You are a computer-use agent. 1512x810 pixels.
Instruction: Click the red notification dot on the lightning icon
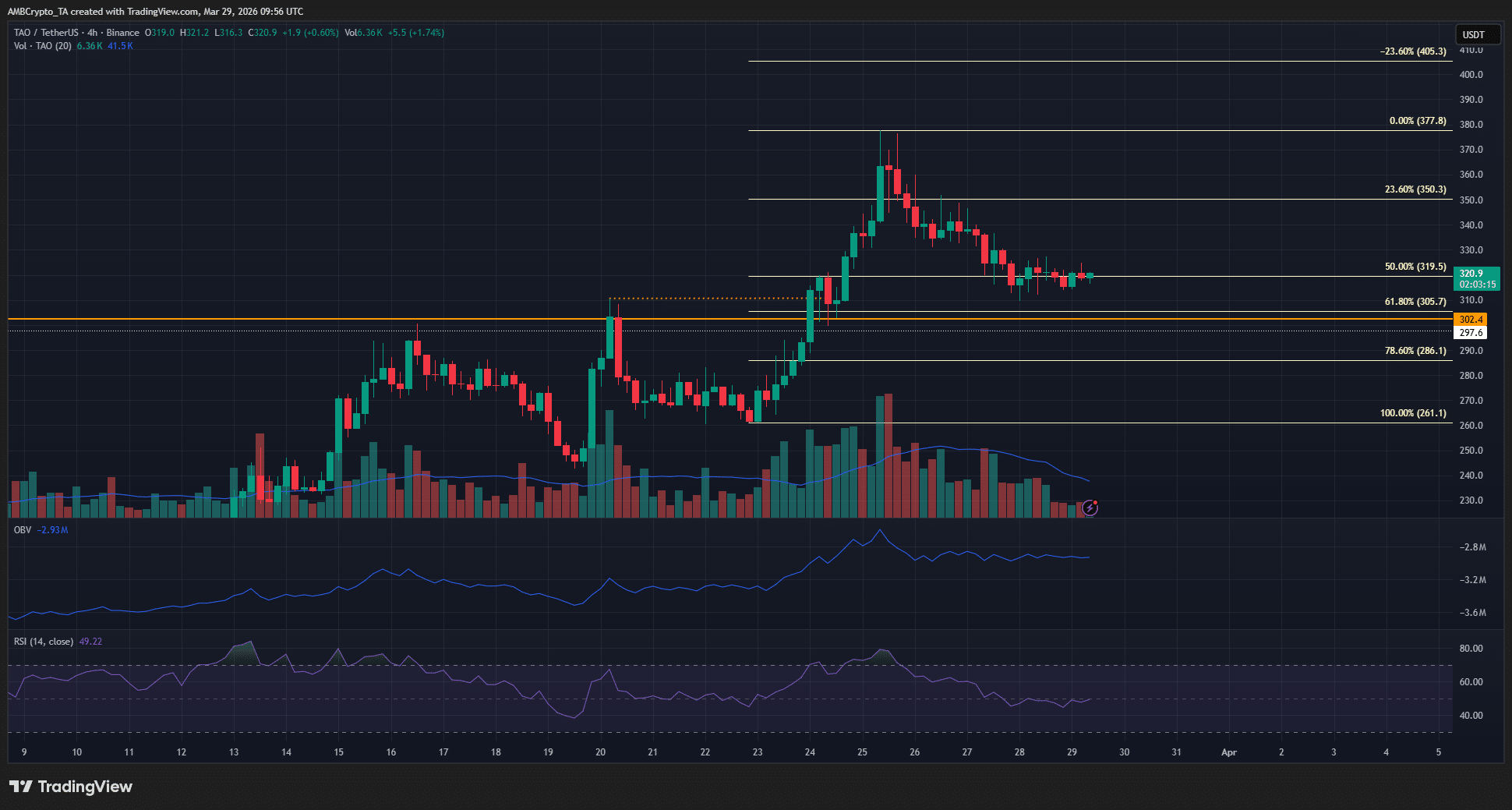(x=1094, y=502)
